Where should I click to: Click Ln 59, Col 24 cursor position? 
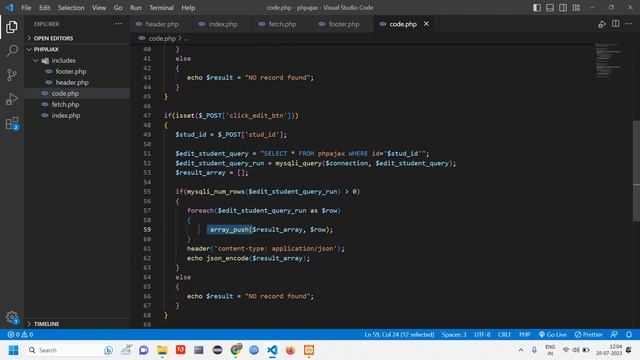point(399,334)
